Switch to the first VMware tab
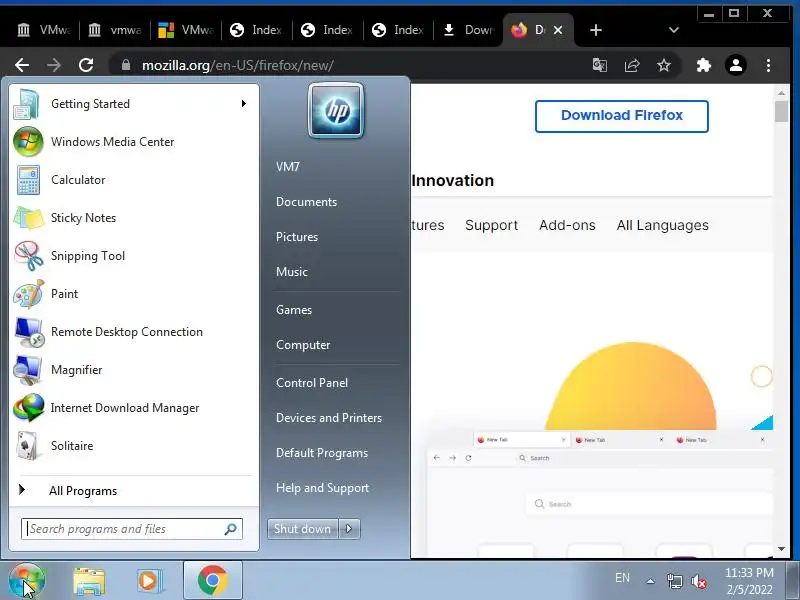Viewport: 800px width, 600px height. (x=44, y=30)
